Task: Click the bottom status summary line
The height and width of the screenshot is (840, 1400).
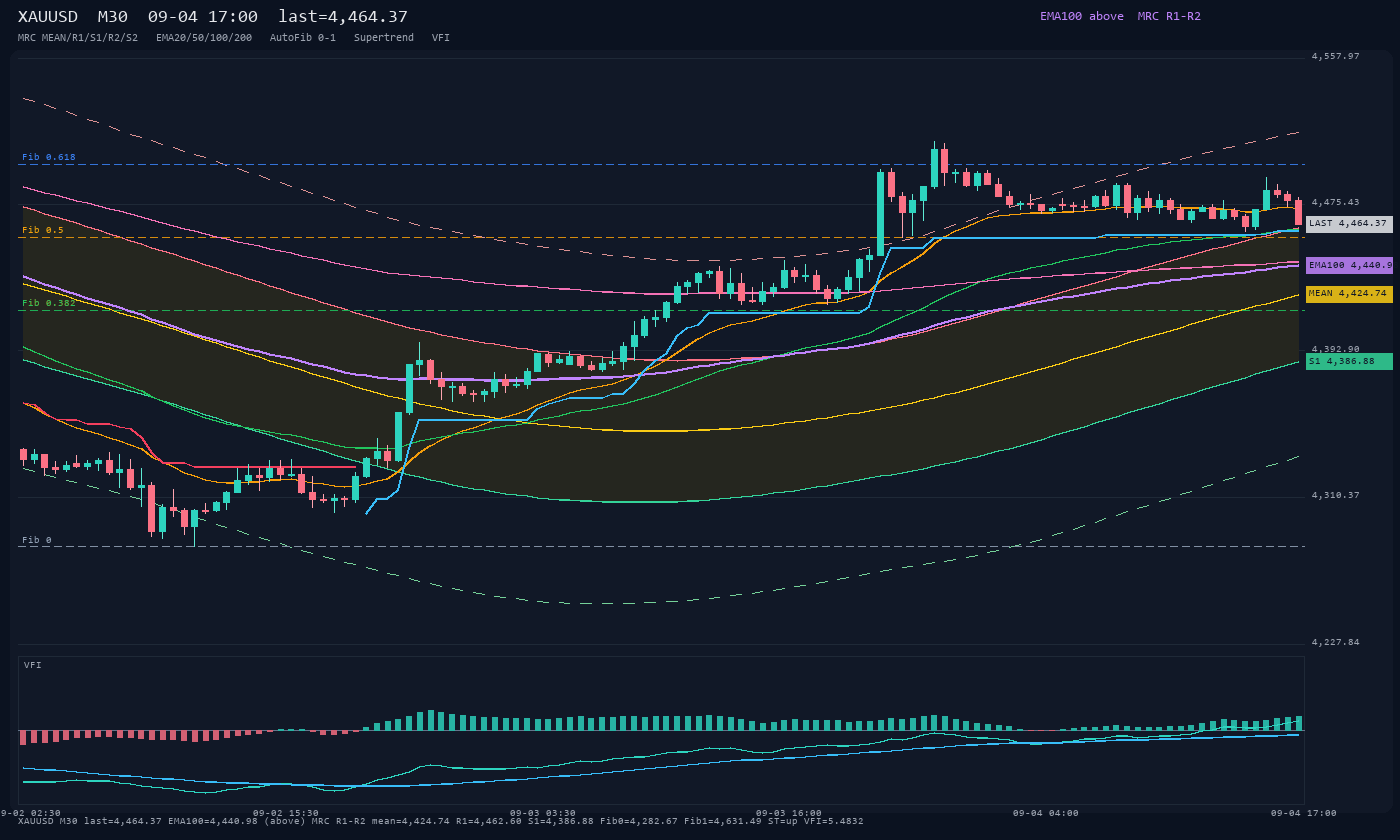Action: 441,821
